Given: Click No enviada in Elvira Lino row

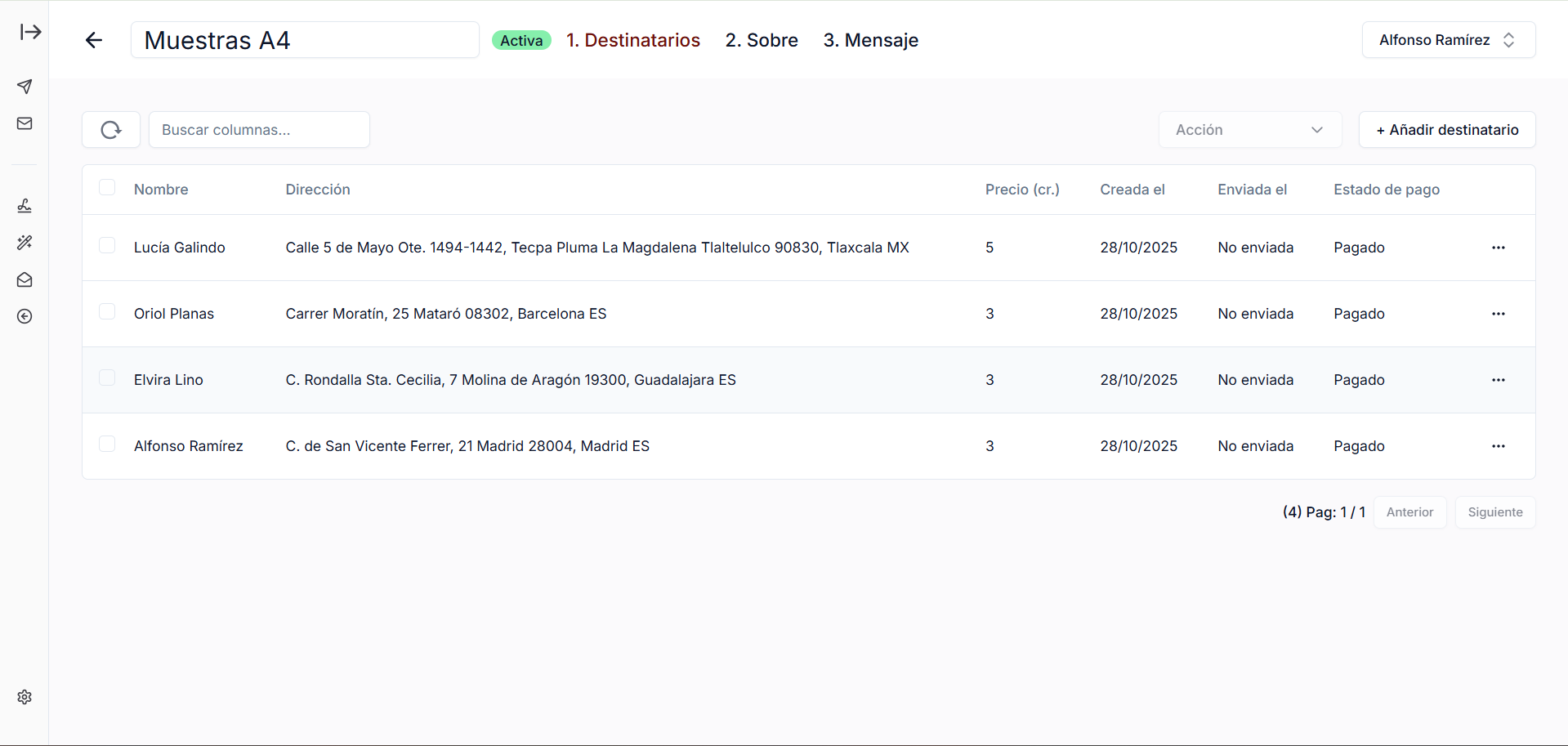Looking at the screenshot, I should point(1256,380).
